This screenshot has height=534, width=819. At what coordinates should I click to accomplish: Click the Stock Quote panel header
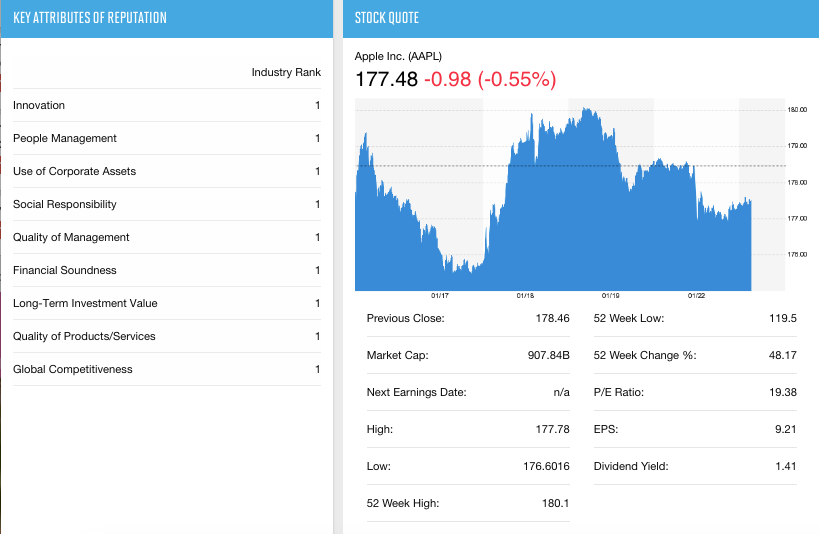(387, 18)
